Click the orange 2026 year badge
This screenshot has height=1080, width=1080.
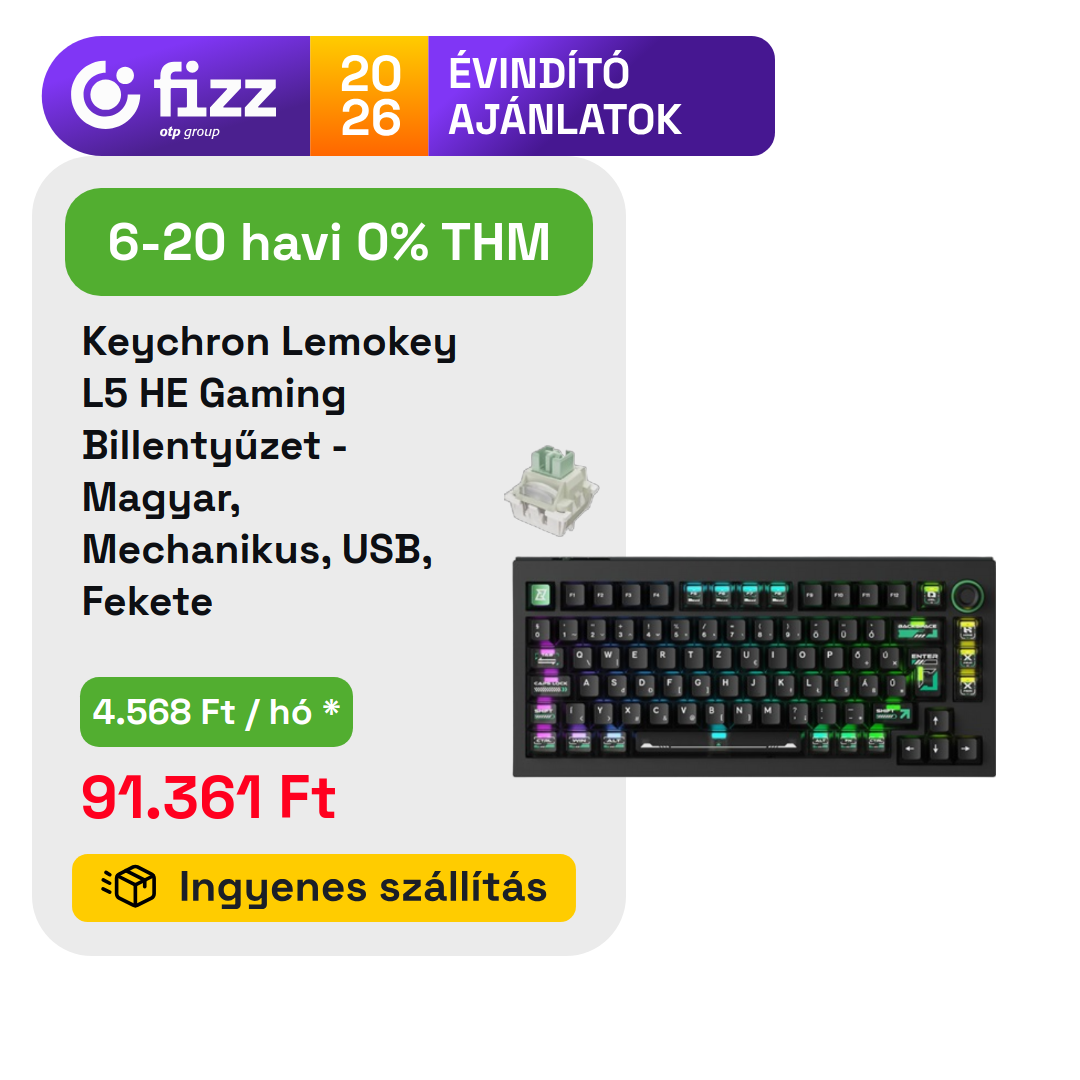coord(369,96)
